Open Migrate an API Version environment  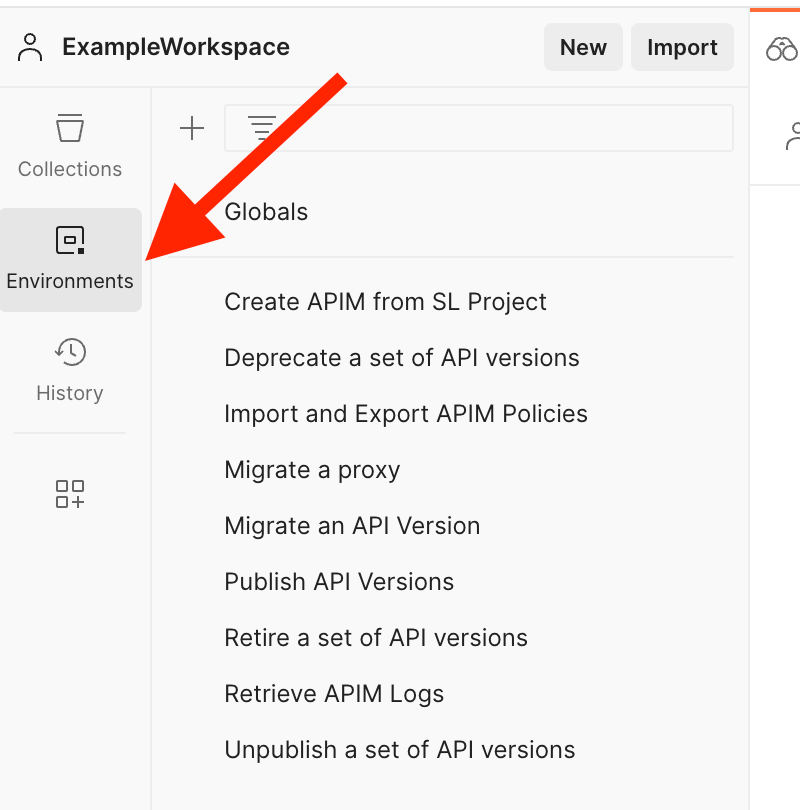(352, 526)
